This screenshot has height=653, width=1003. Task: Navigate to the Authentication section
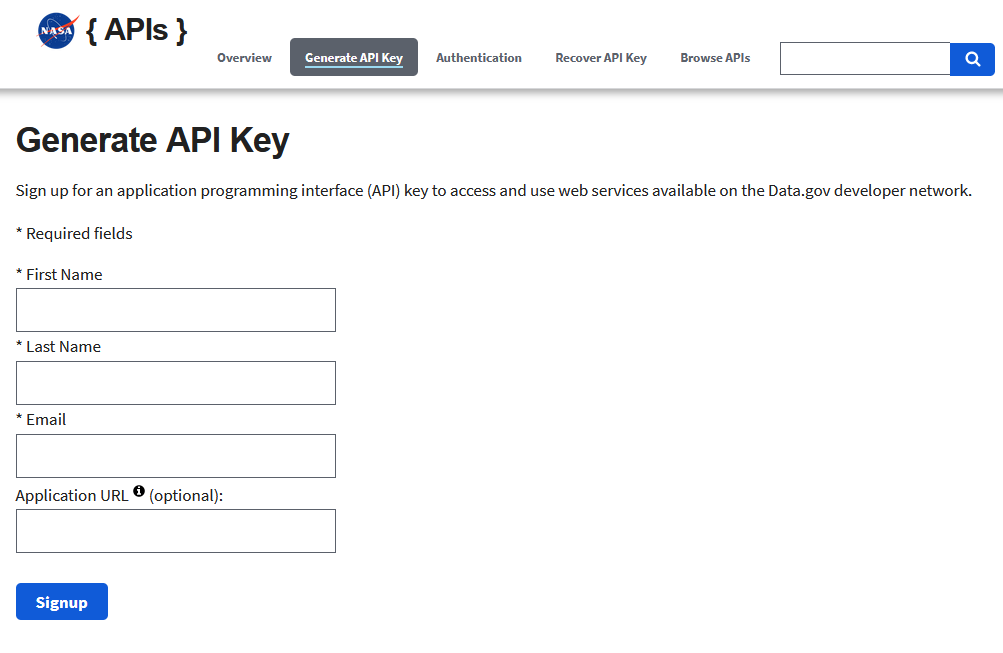[478, 57]
